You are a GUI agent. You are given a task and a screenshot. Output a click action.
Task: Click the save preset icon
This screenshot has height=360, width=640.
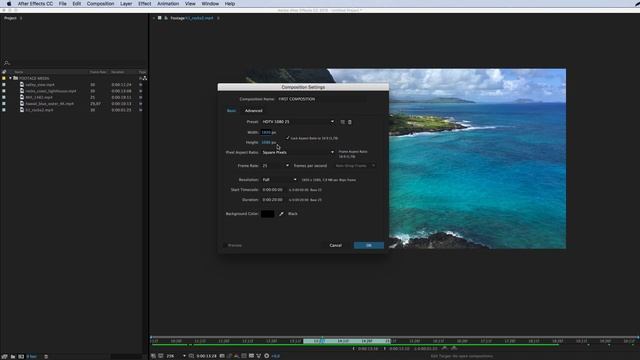point(342,122)
